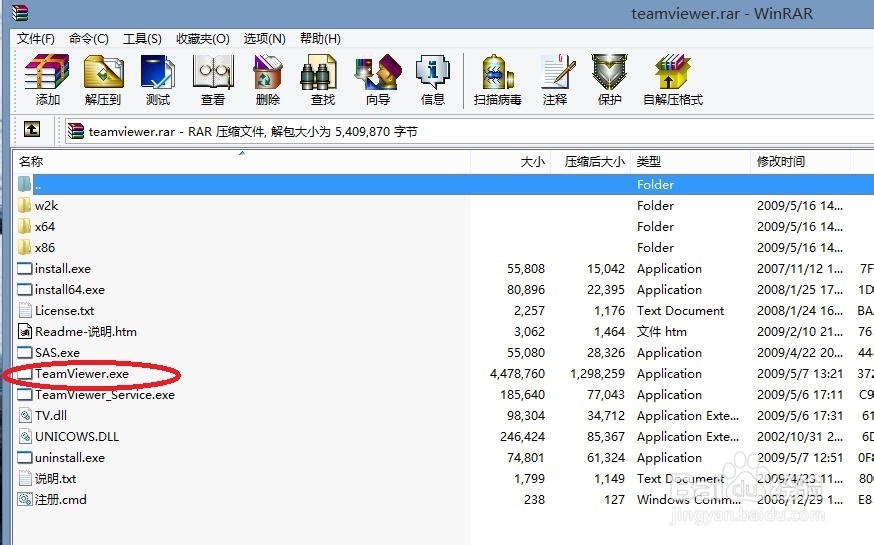Open the 文件(F) menu
The width and height of the screenshot is (874, 545).
(36, 38)
